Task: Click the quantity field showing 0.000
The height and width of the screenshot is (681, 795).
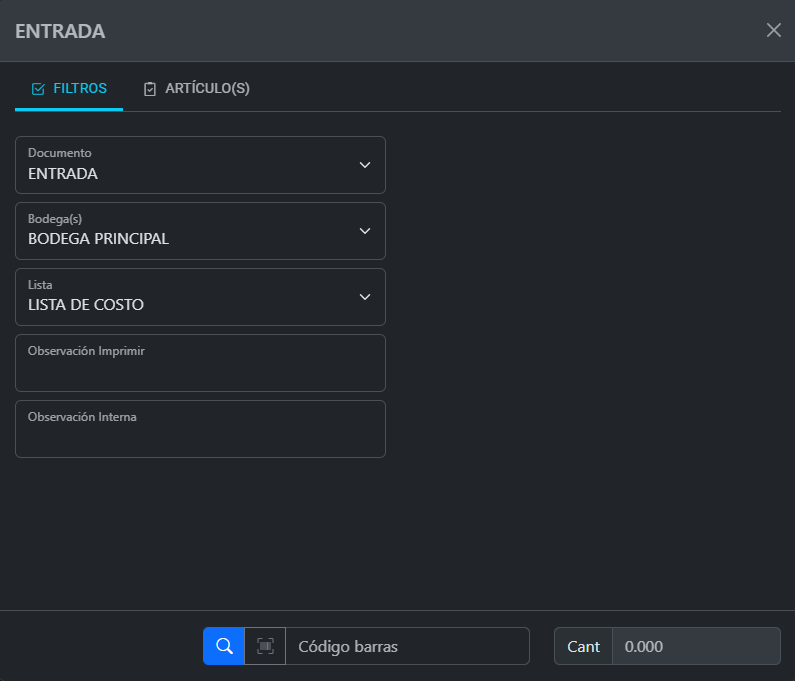Action: pos(695,646)
